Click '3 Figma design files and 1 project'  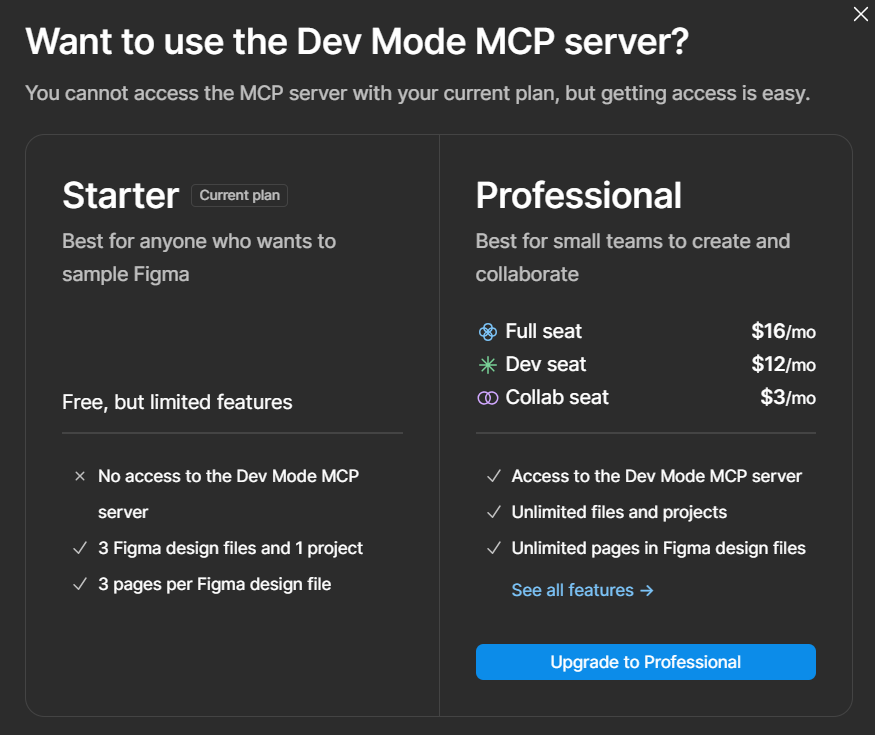coord(230,548)
